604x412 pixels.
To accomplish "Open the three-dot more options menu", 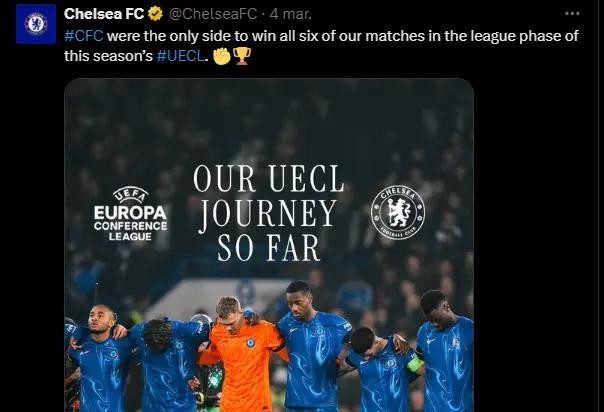I will pyautogui.click(x=572, y=13).
